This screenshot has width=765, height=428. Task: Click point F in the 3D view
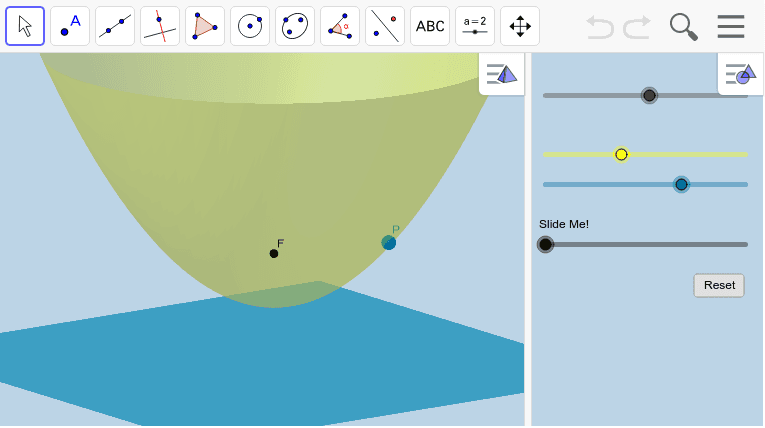click(x=274, y=254)
